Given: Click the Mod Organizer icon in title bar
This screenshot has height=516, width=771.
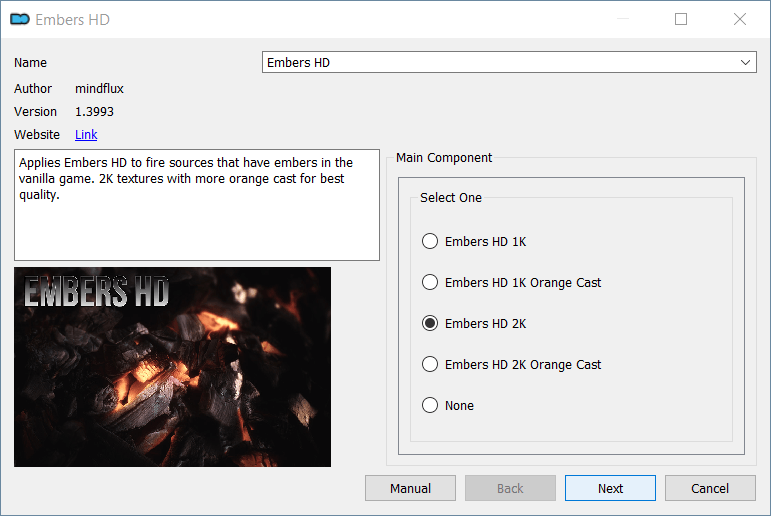Looking at the screenshot, I should pyautogui.click(x=20, y=19).
